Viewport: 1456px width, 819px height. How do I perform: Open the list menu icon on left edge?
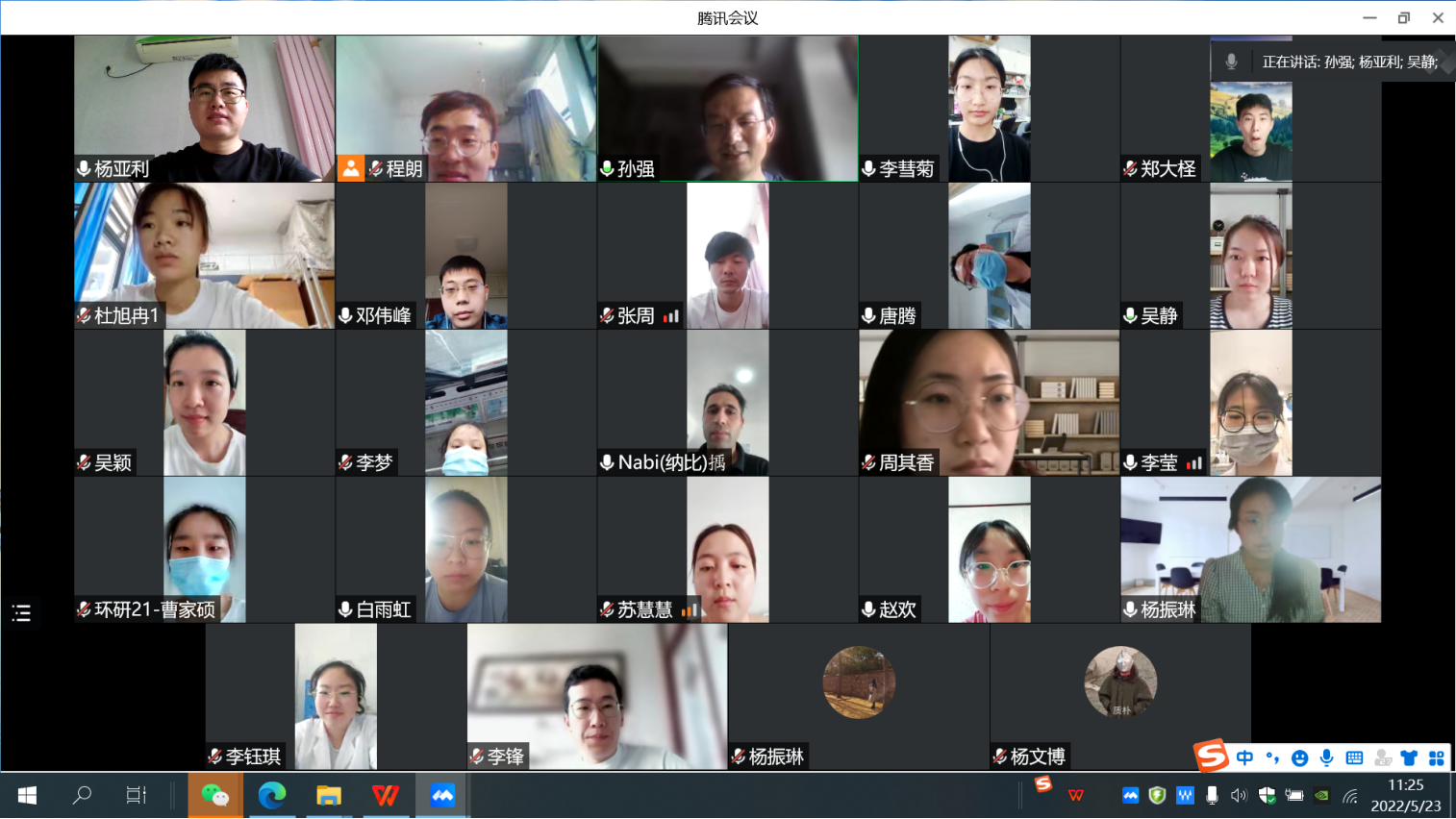[x=21, y=613]
